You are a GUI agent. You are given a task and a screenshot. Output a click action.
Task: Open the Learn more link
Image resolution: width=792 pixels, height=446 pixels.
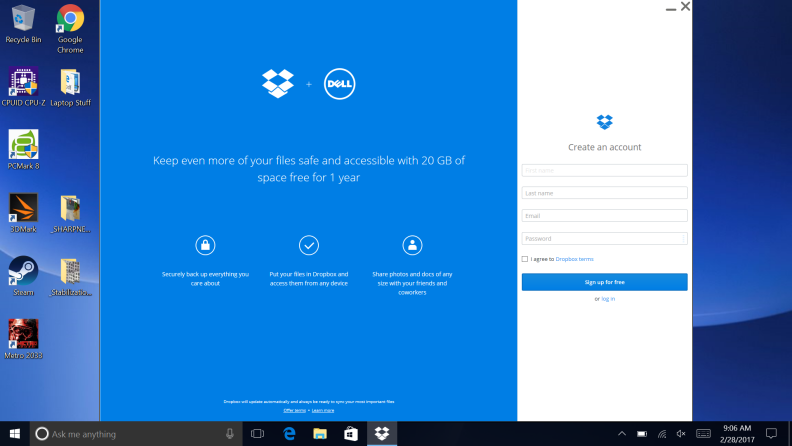pos(323,410)
